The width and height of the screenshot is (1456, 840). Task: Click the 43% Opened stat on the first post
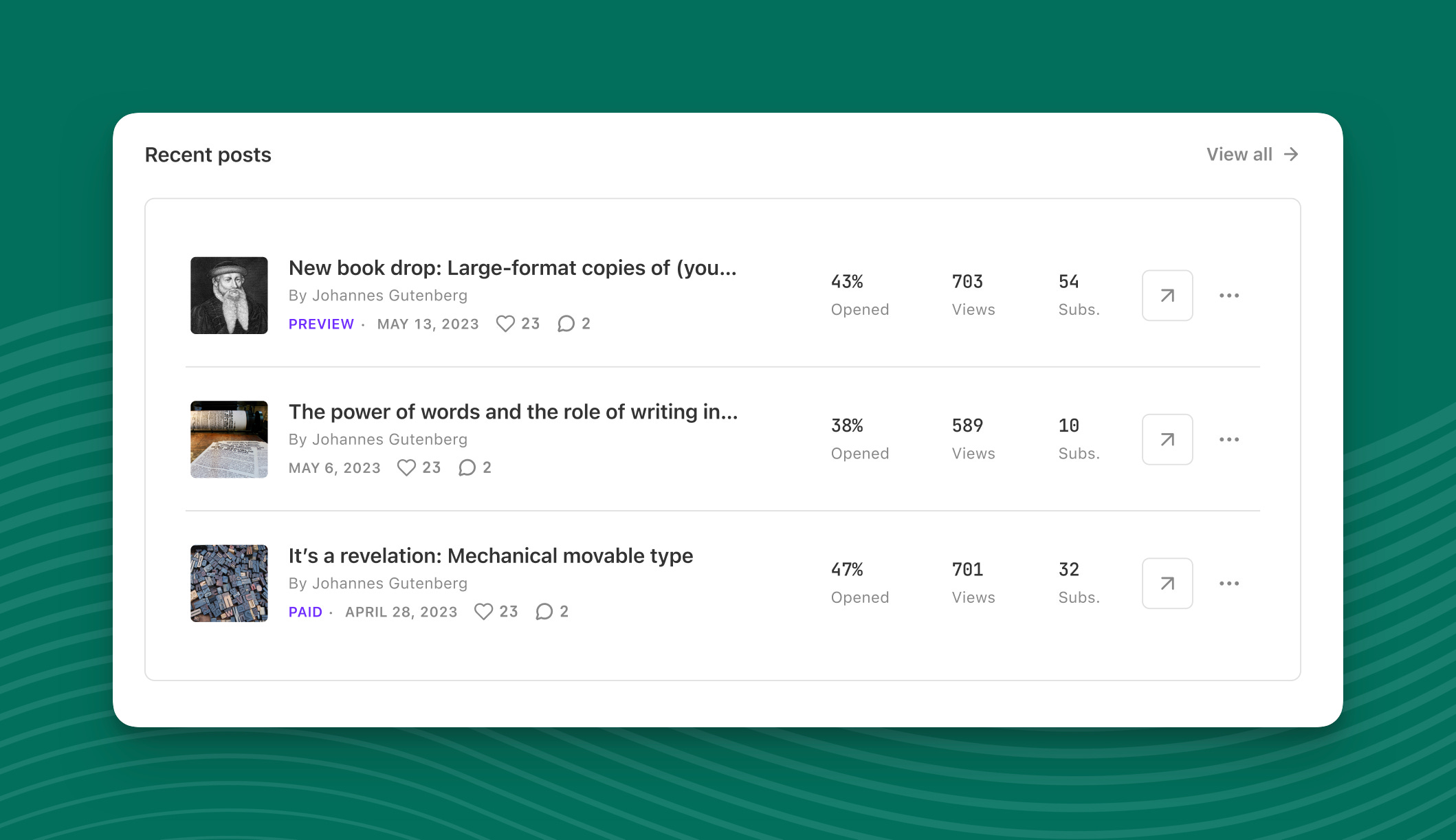859,294
